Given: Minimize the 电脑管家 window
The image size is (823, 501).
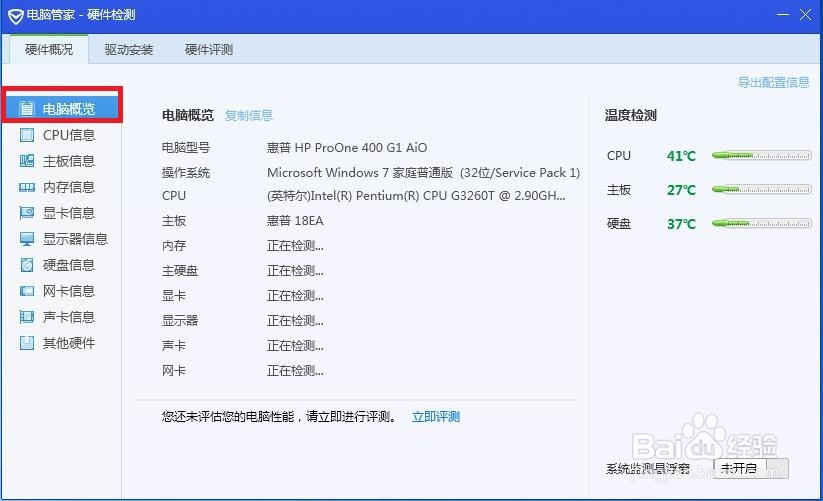Looking at the screenshot, I should pyautogui.click(x=783, y=14).
